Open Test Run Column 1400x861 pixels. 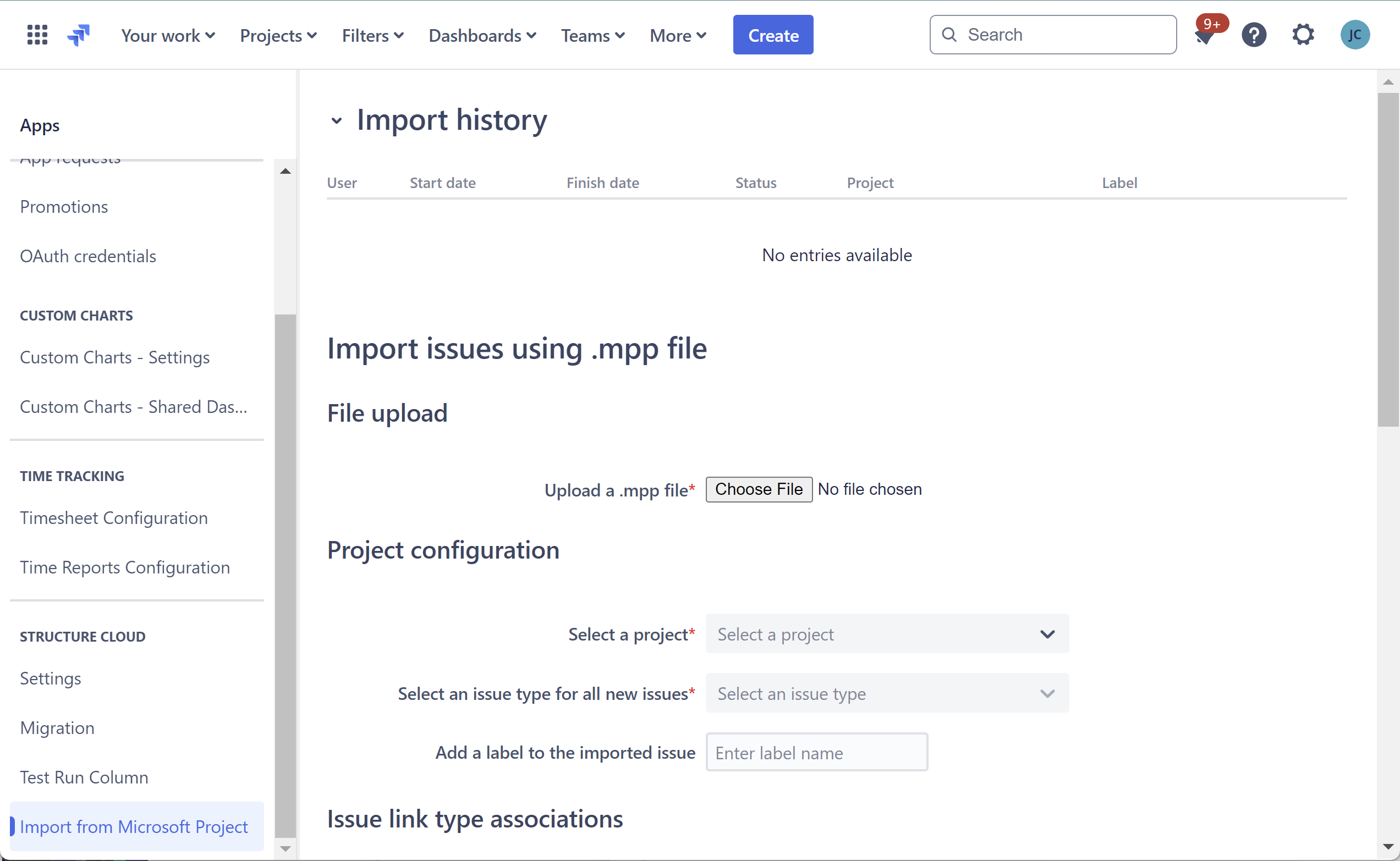pos(84,778)
